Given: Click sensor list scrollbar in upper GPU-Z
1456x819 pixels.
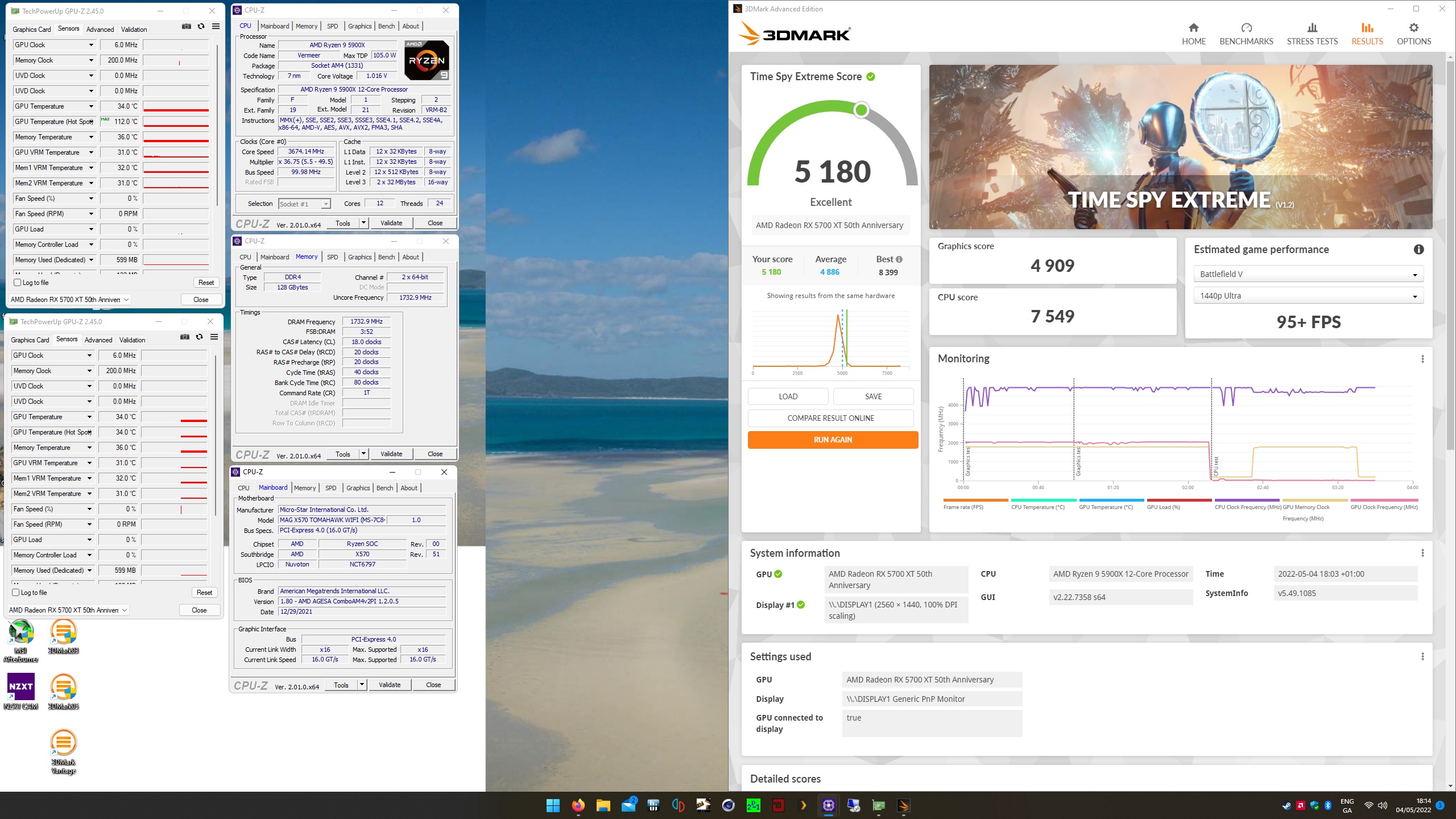Looking at the screenshot, I should point(217,124).
